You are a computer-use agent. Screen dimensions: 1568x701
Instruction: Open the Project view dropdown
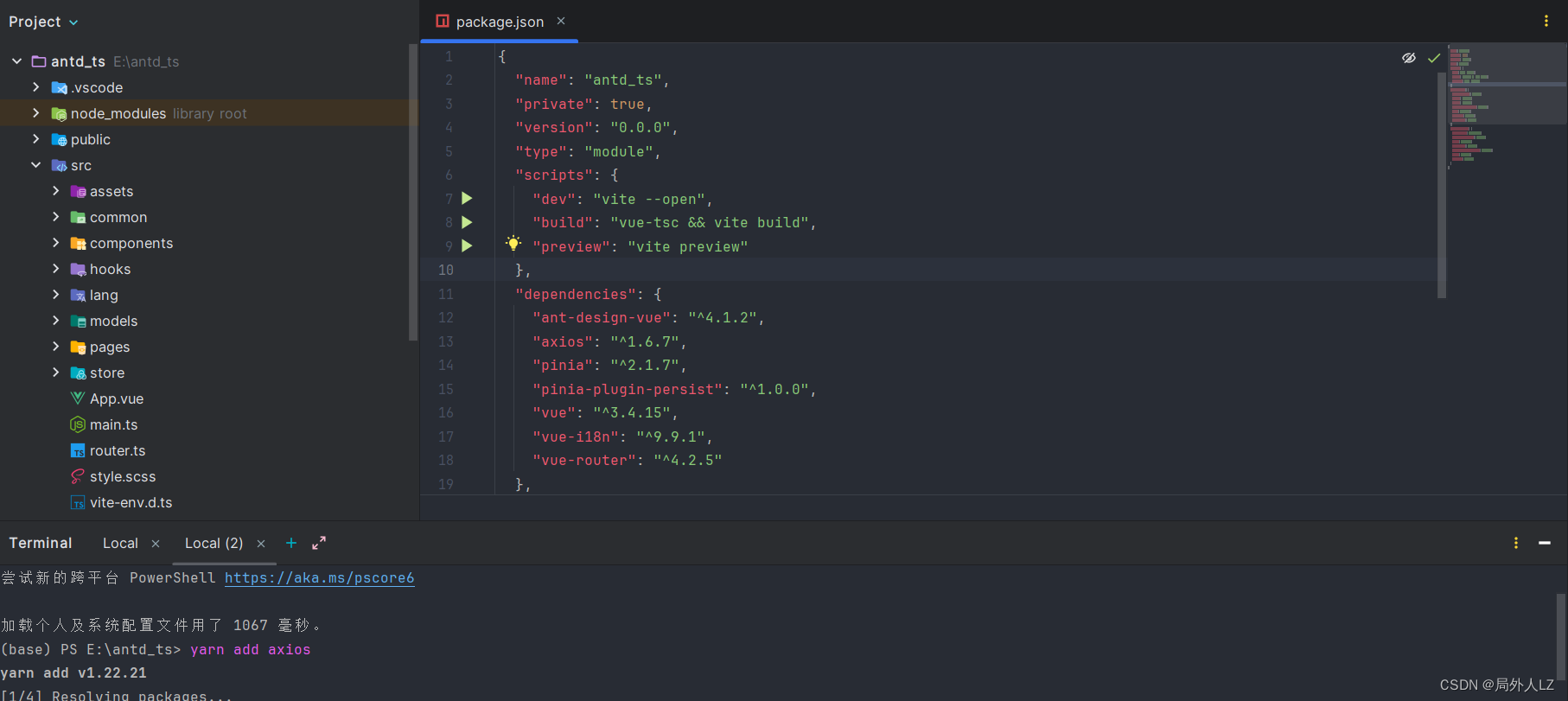pyautogui.click(x=43, y=22)
